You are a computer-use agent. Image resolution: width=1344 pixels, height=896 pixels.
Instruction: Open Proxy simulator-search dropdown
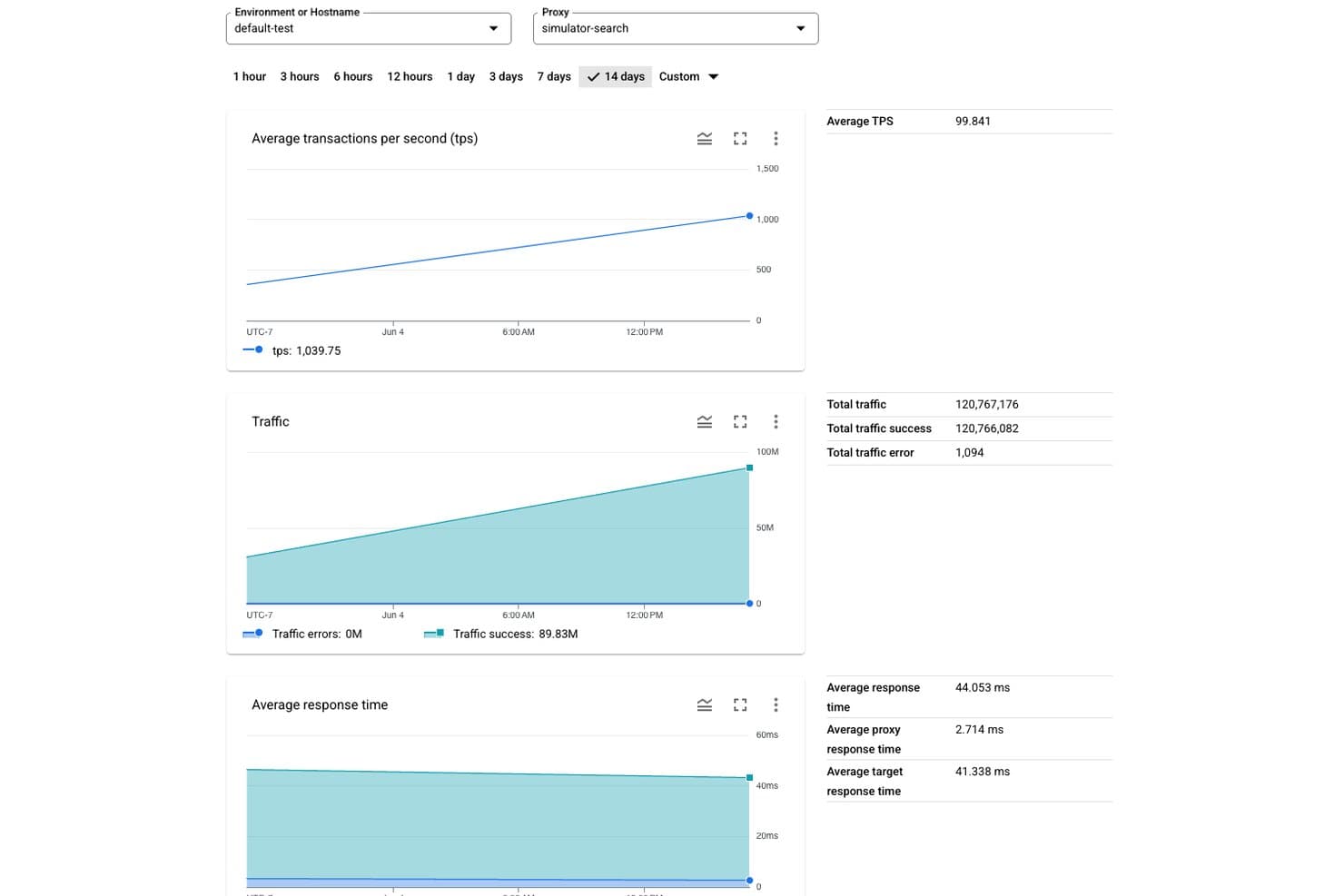point(676,28)
